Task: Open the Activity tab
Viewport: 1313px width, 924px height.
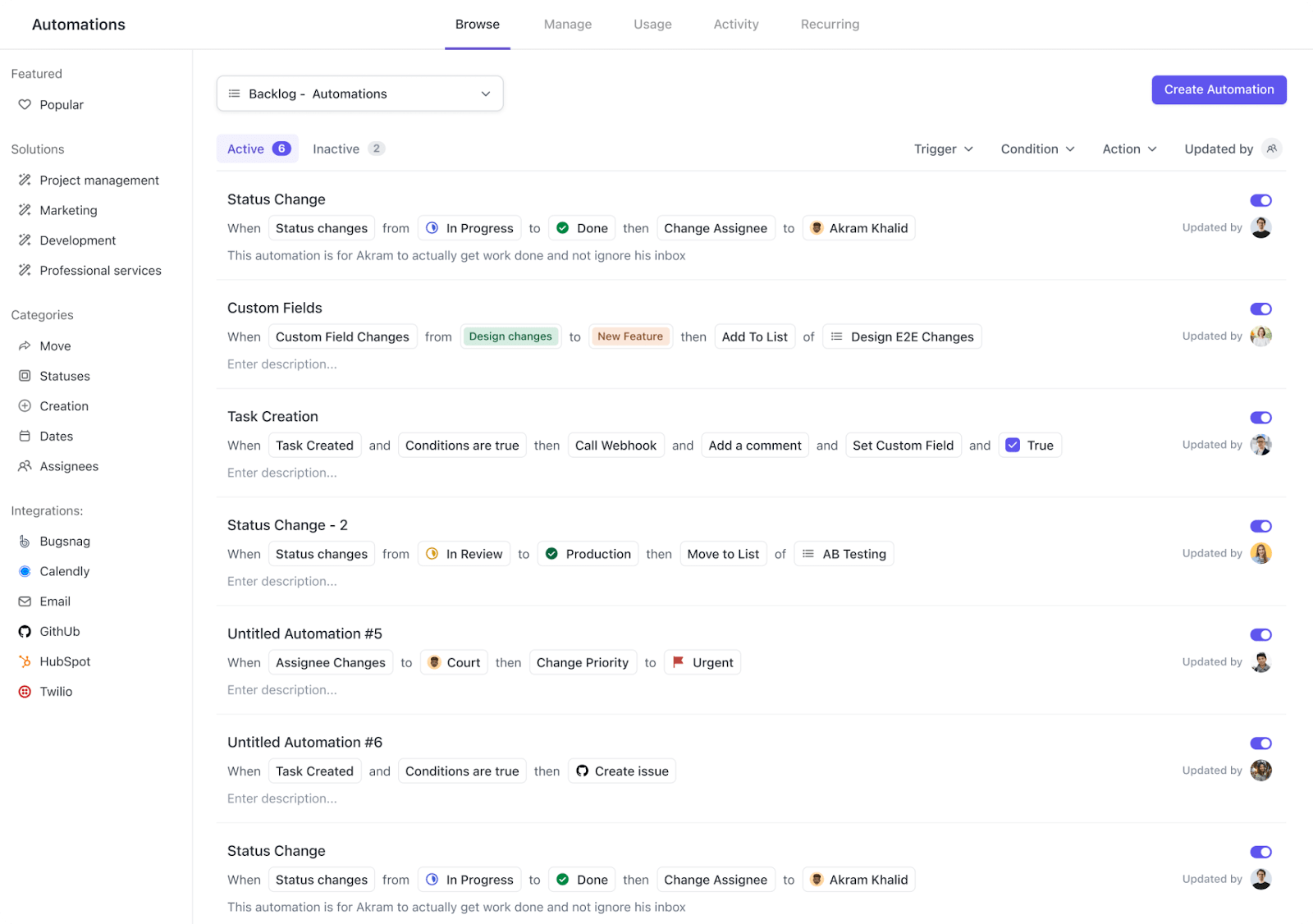Action: [x=735, y=24]
